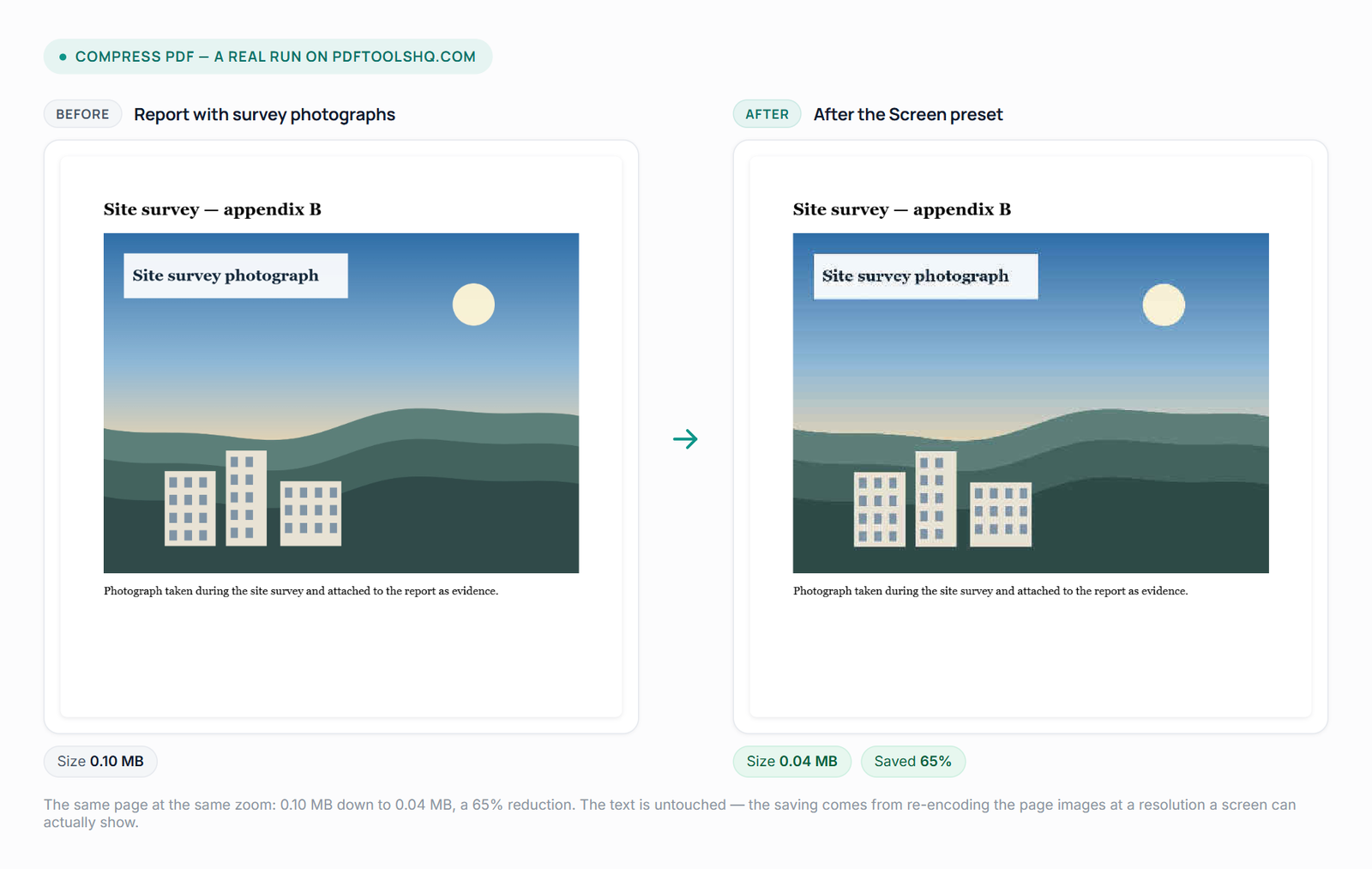Click the appendix B title in the Before page
The image size is (1372, 869).
tap(213, 209)
